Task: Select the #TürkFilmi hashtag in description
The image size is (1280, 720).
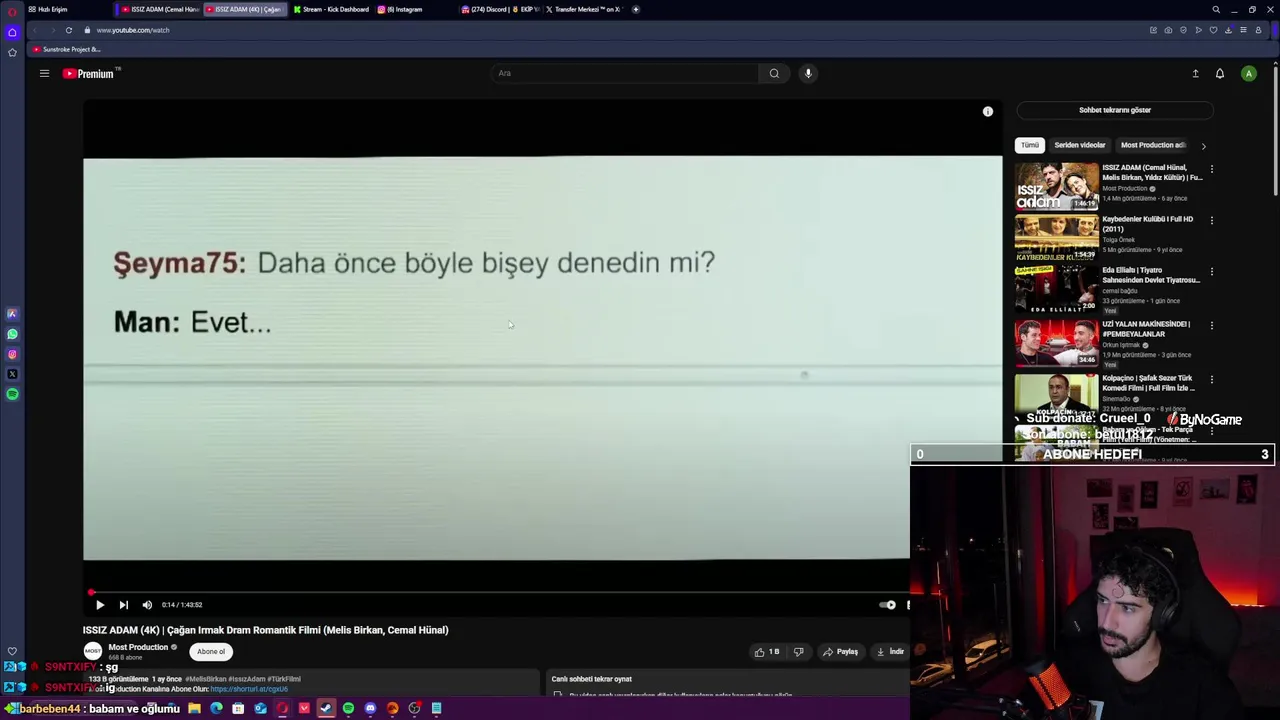Action: pyautogui.click(x=286, y=679)
